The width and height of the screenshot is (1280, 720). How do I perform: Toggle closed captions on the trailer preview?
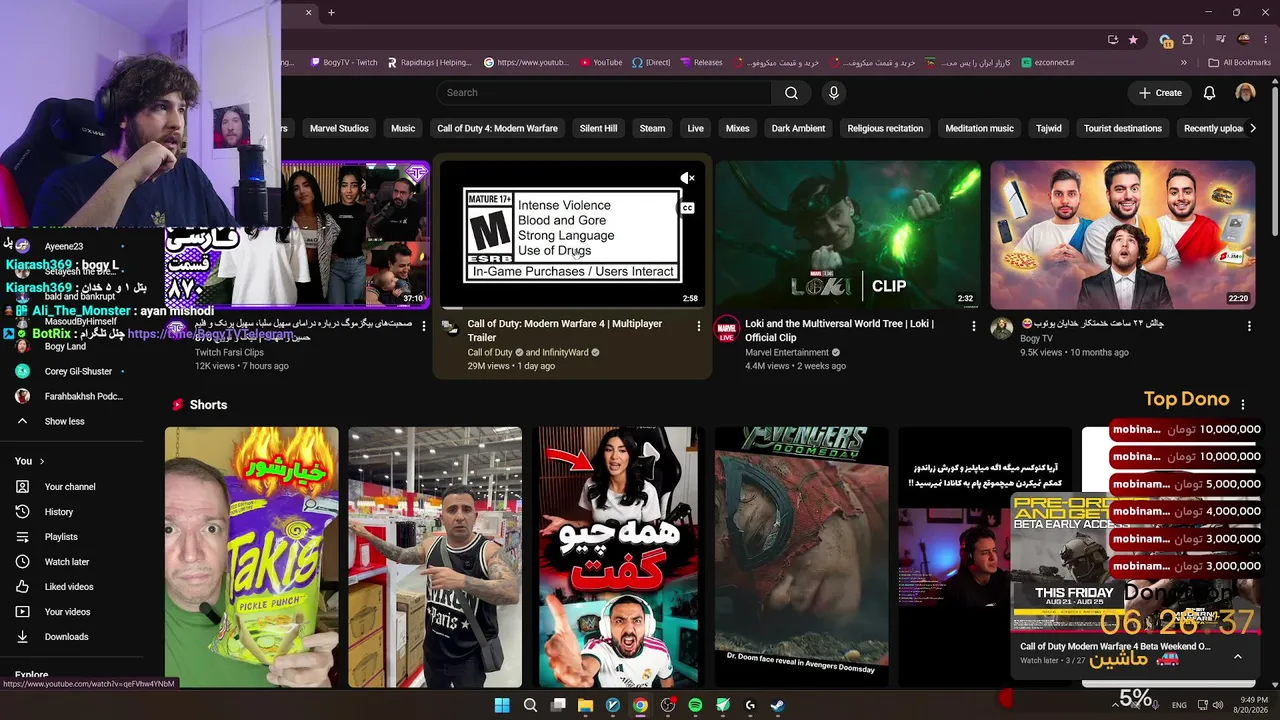pos(687,208)
